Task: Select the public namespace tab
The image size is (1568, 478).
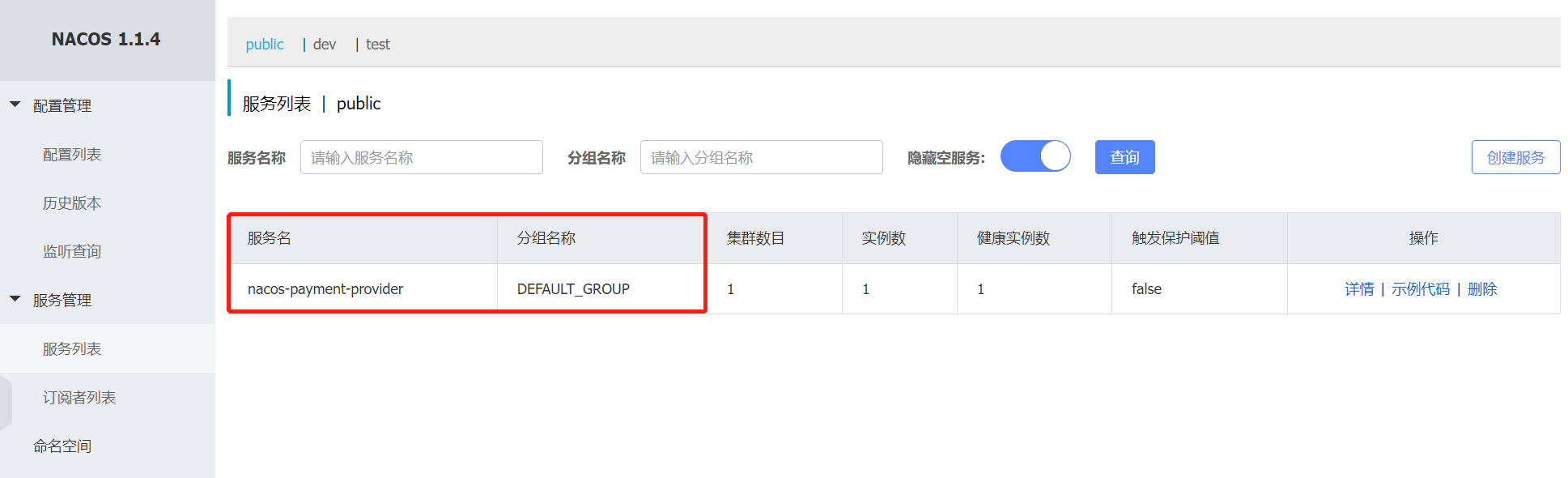Action: coord(265,45)
